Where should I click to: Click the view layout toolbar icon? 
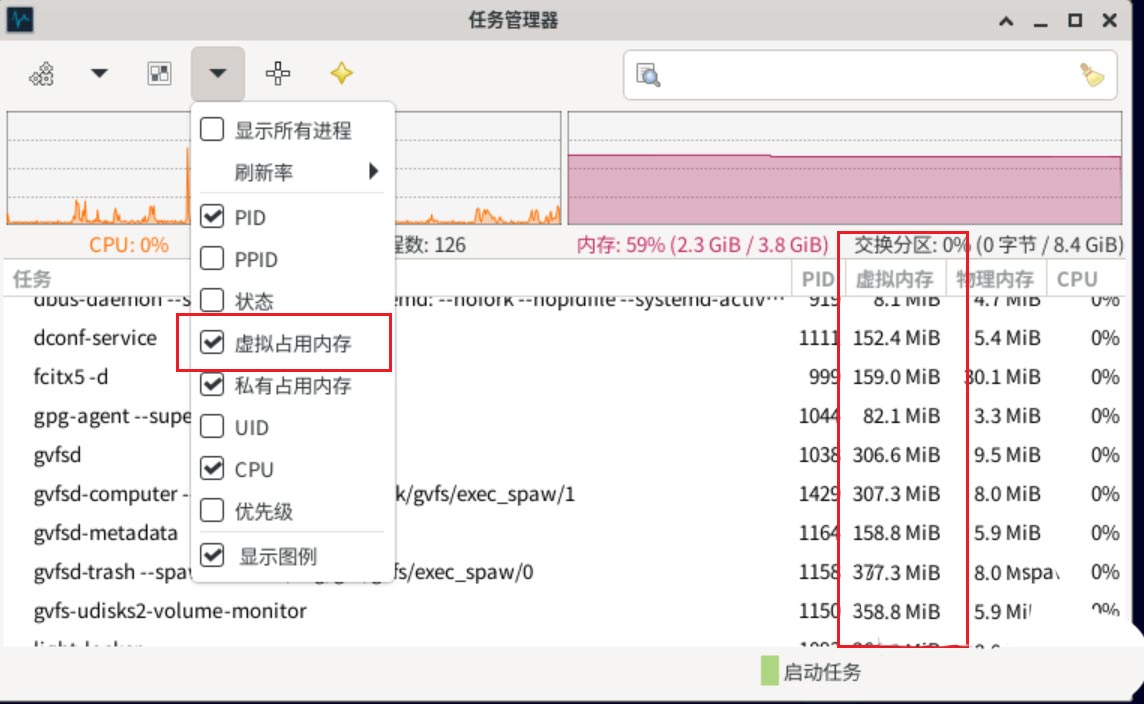pos(159,73)
